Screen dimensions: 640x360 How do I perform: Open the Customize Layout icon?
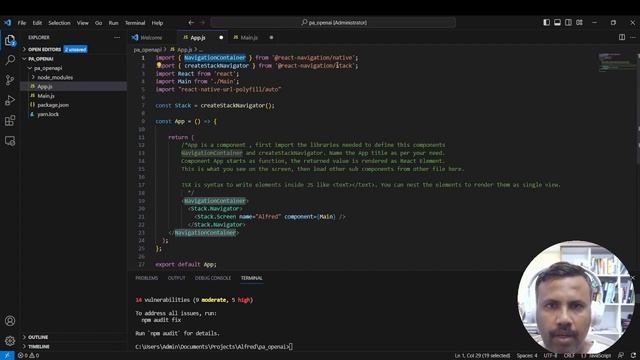(x=579, y=22)
